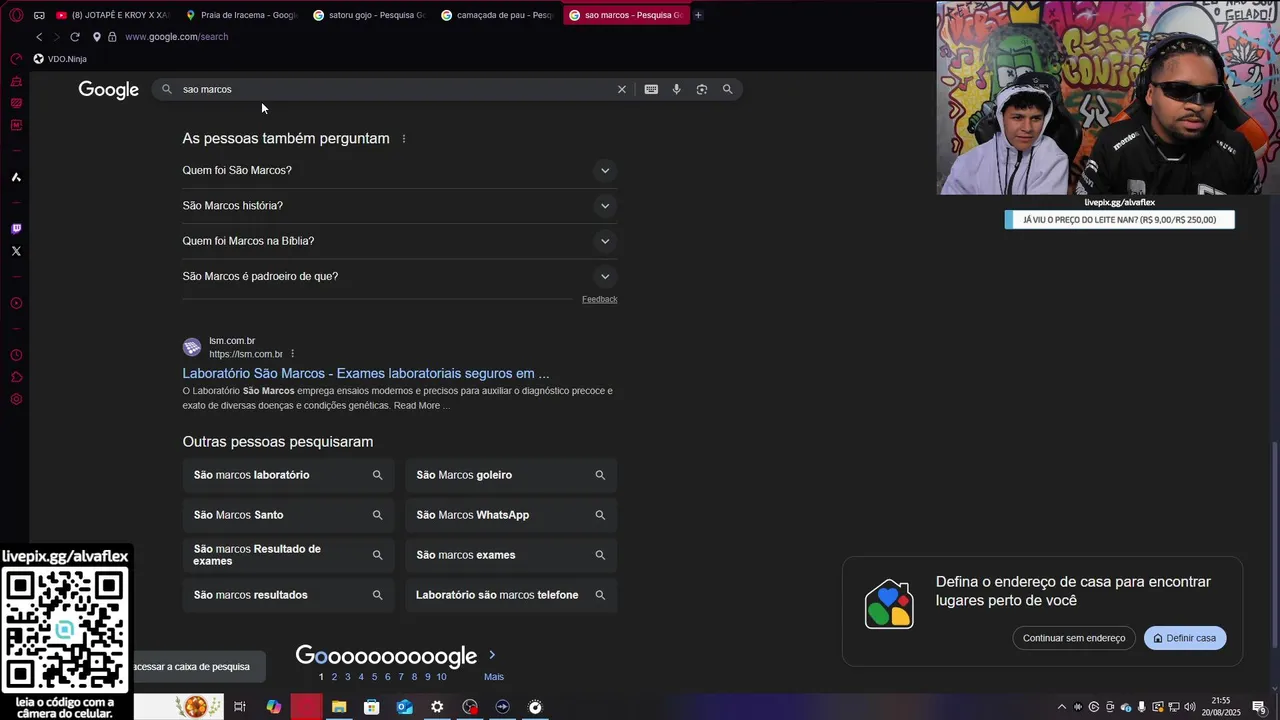Clear the Google search box with X
This screenshot has height=720, width=1280.
pyautogui.click(x=622, y=89)
